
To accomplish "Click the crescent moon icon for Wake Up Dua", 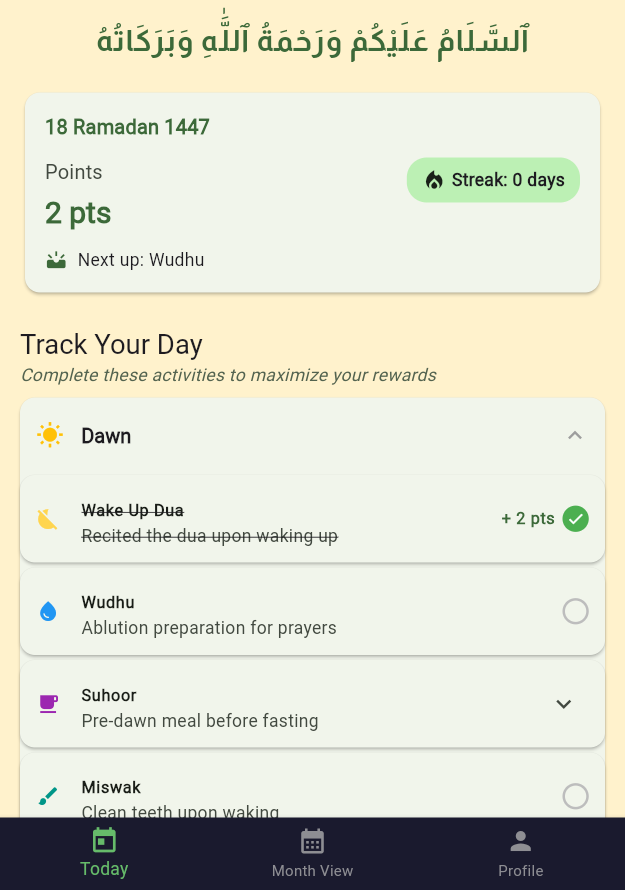I will coord(47,519).
